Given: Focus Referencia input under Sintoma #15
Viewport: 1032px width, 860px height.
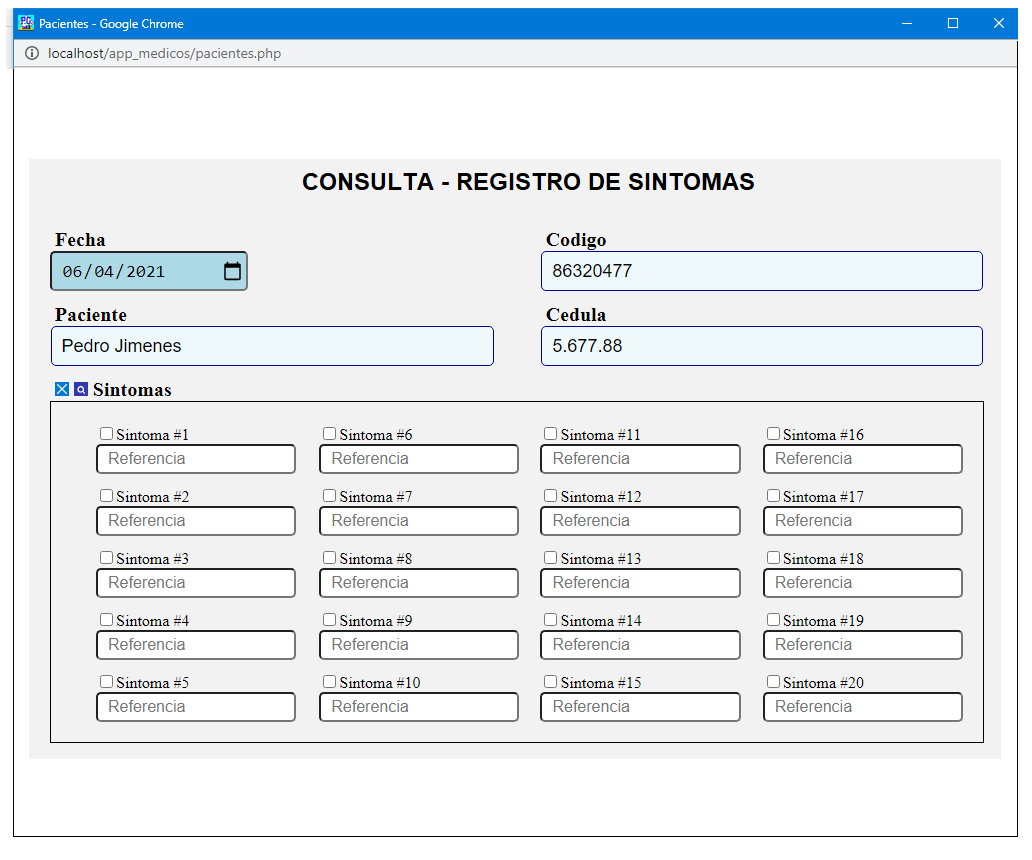Looking at the screenshot, I should point(640,706).
